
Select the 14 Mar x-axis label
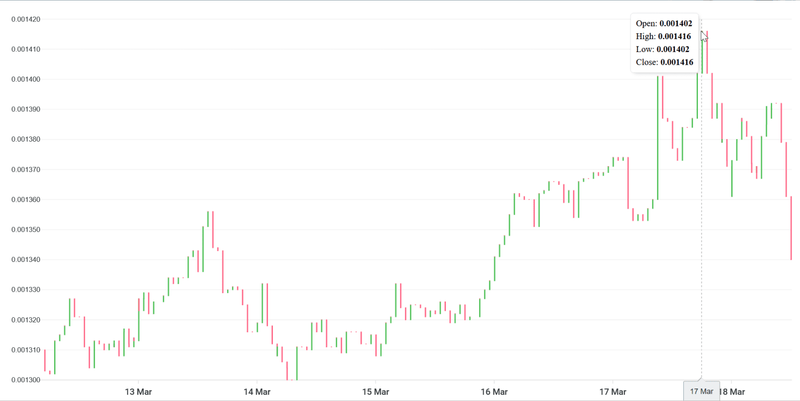click(x=257, y=391)
